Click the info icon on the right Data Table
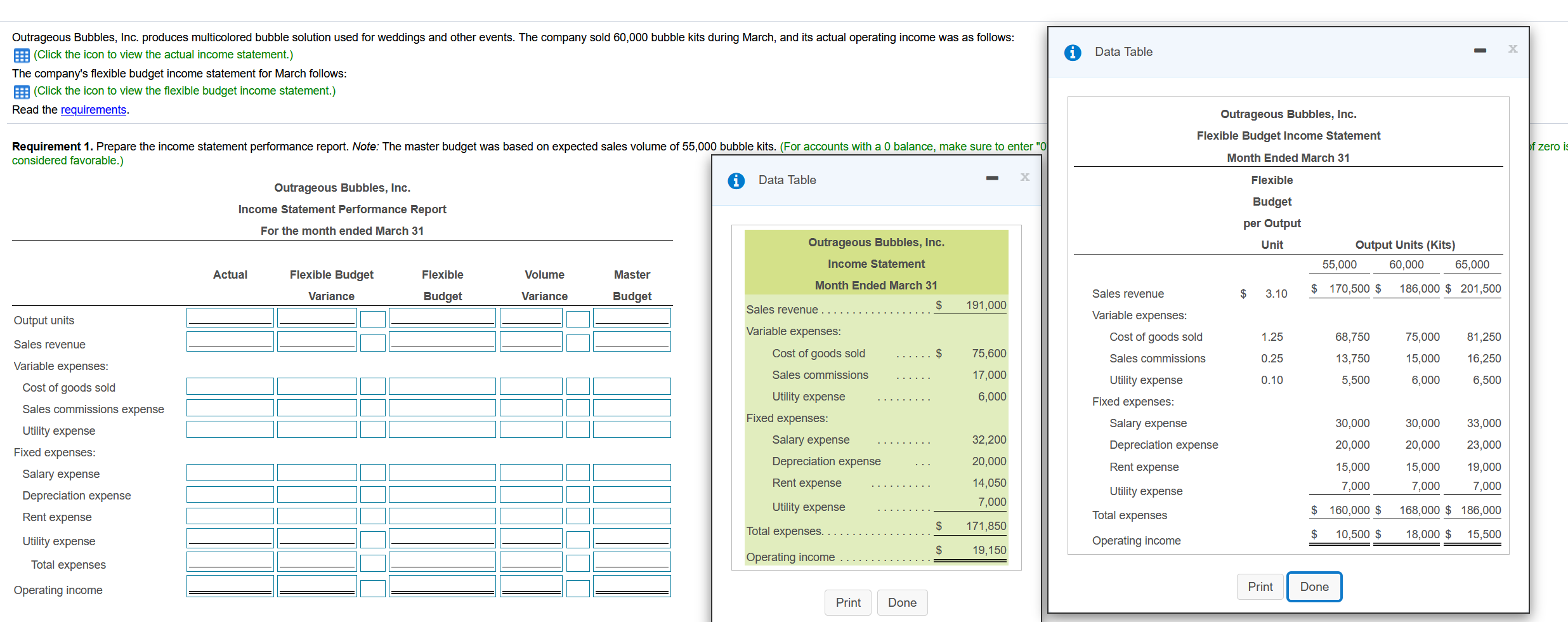The image size is (1568, 622). pyautogui.click(x=1073, y=53)
